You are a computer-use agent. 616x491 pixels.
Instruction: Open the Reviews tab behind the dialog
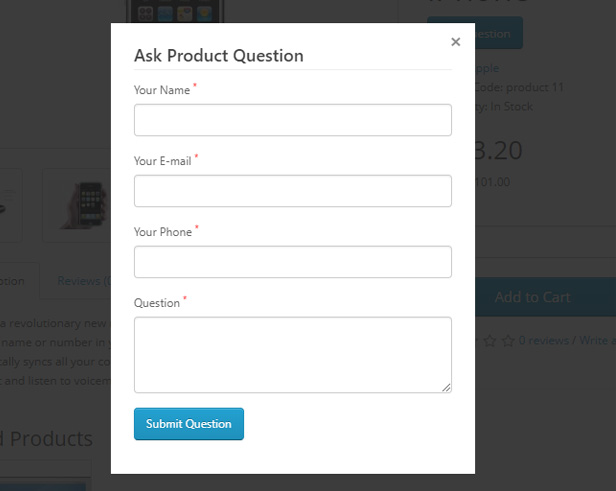click(84, 281)
